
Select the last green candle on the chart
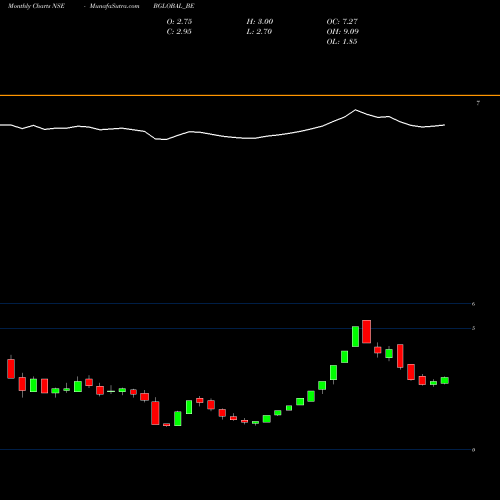[x=445, y=380]
